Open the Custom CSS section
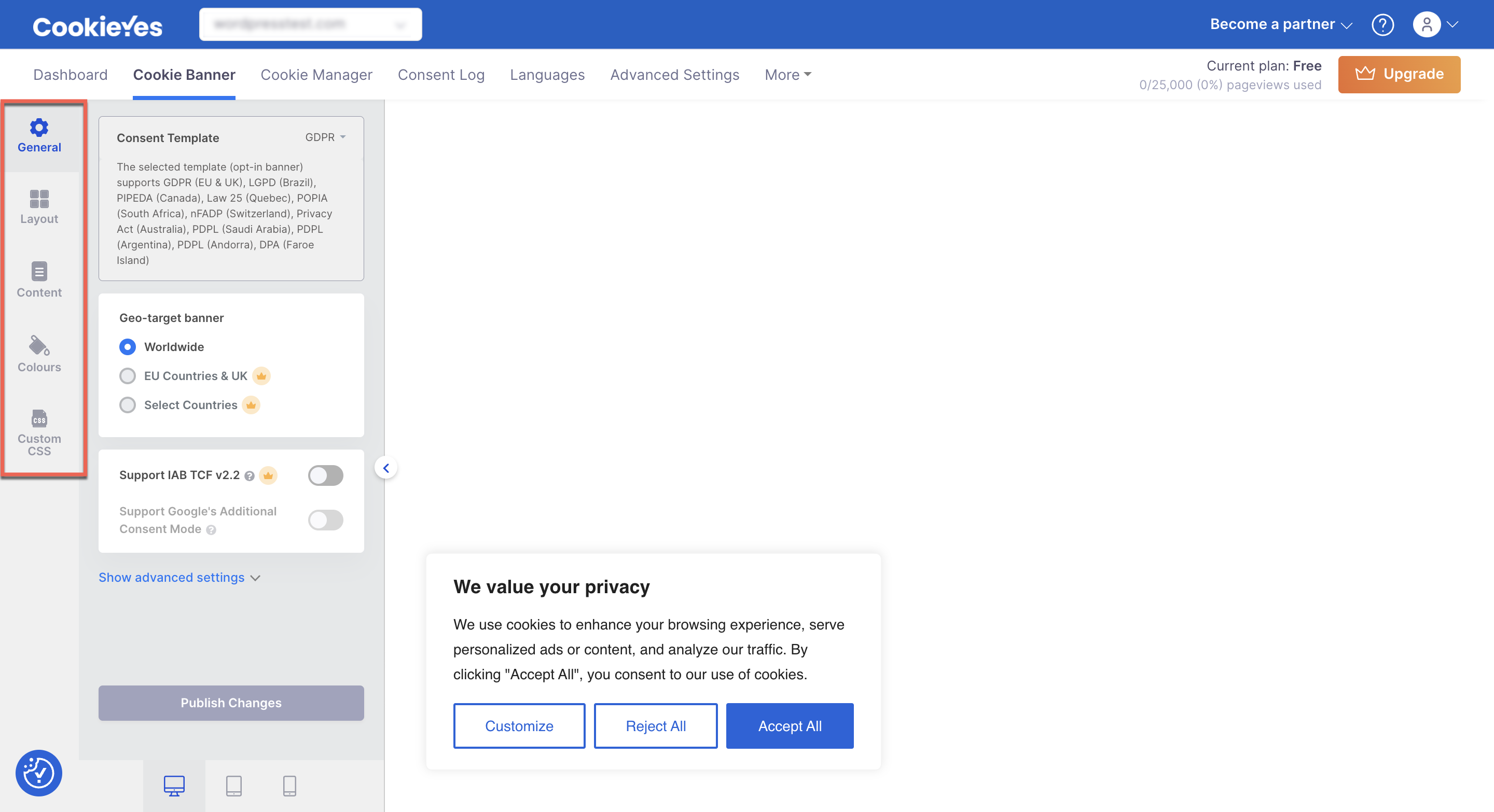This screenshot has width=1494, height=812. pyautogui.click(x=39, y=432)
